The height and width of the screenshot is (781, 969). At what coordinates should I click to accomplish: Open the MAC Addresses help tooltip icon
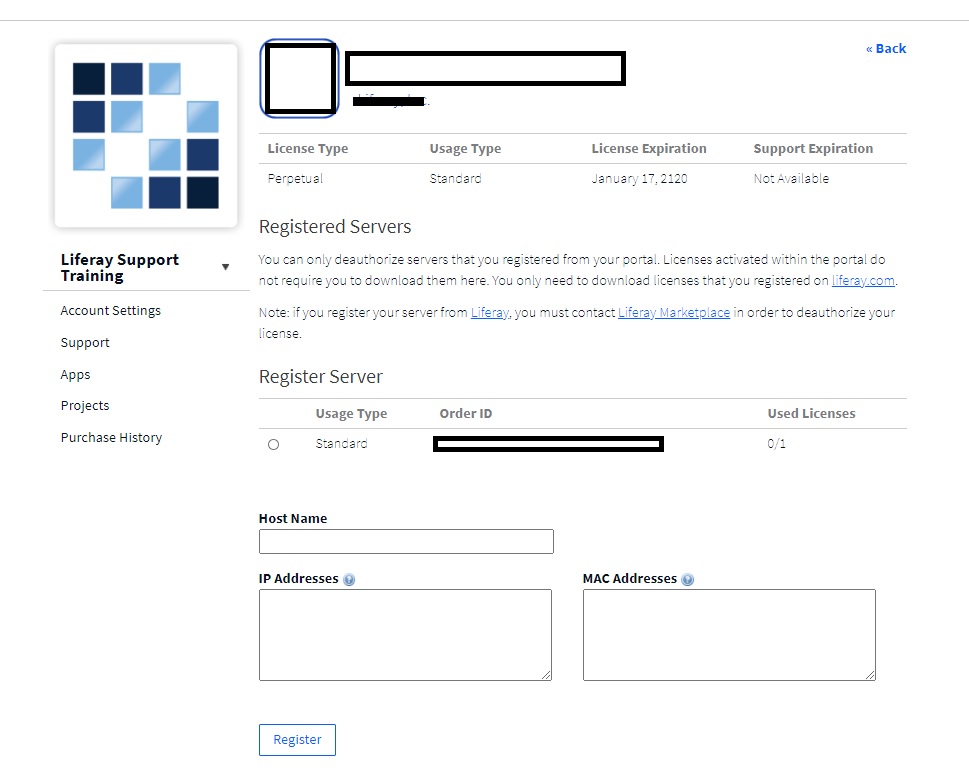[x=688, y=578]
